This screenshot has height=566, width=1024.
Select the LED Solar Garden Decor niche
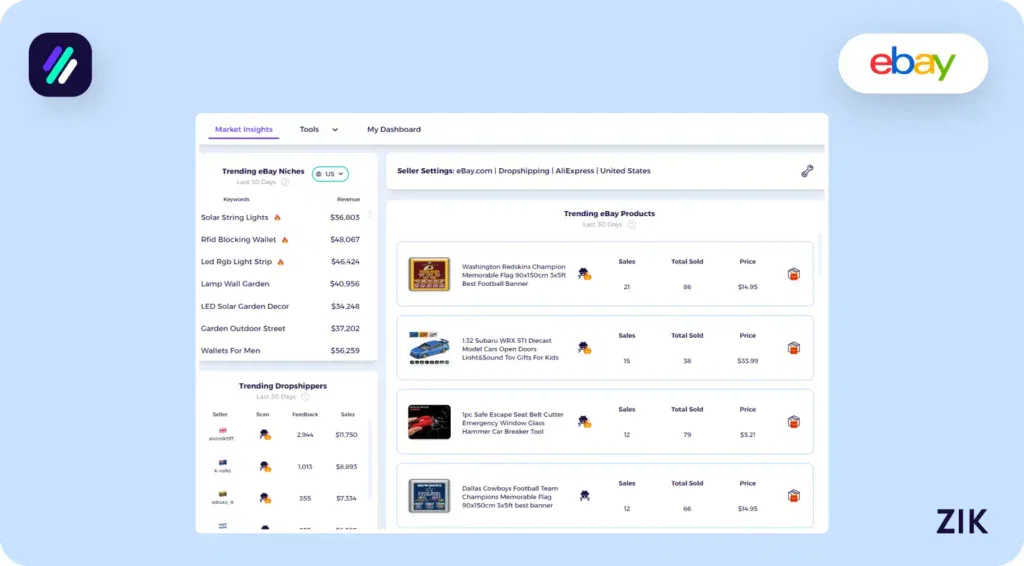[x=245, y=306]
